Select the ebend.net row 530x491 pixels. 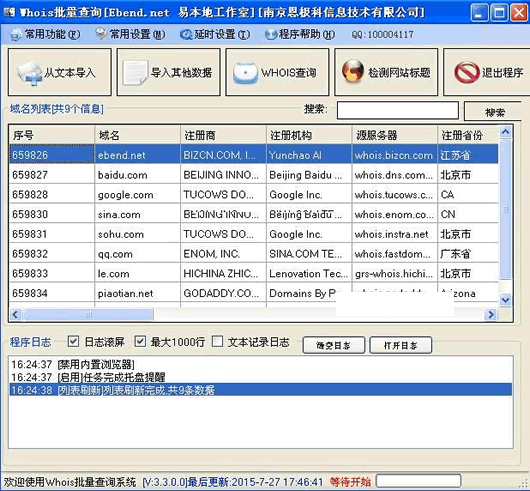[x=254, y=155]
